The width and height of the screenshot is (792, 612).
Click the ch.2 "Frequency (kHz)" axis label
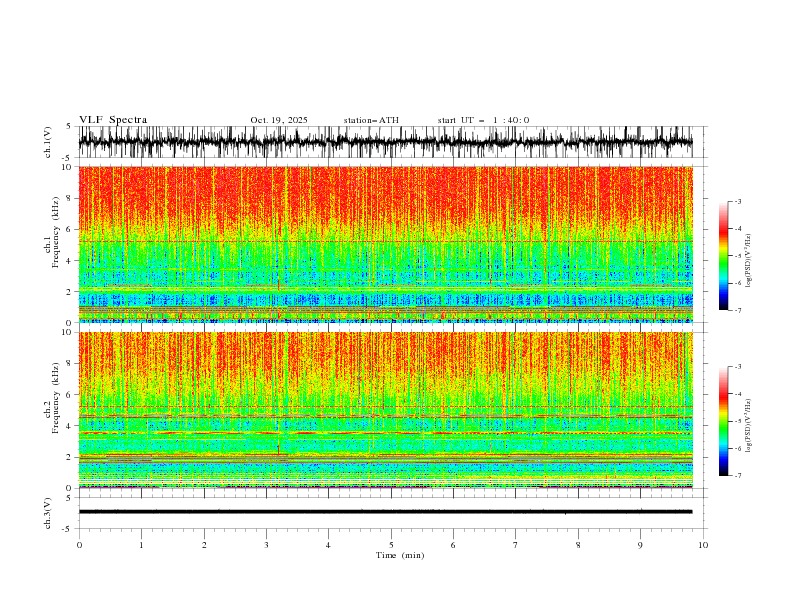point(55,398)
